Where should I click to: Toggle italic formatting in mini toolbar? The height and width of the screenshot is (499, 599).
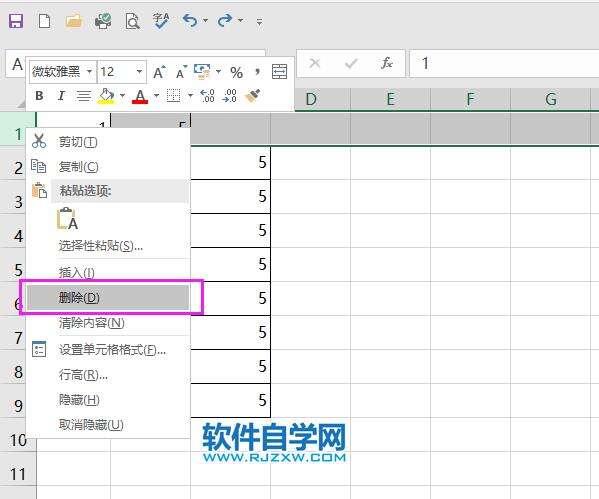[61, 96]
